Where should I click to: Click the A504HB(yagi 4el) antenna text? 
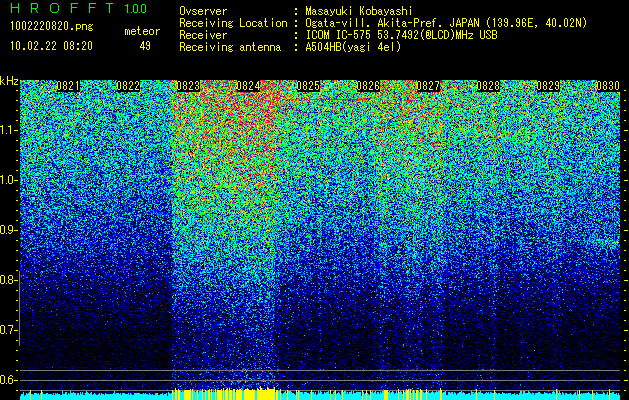coord(353,47)
